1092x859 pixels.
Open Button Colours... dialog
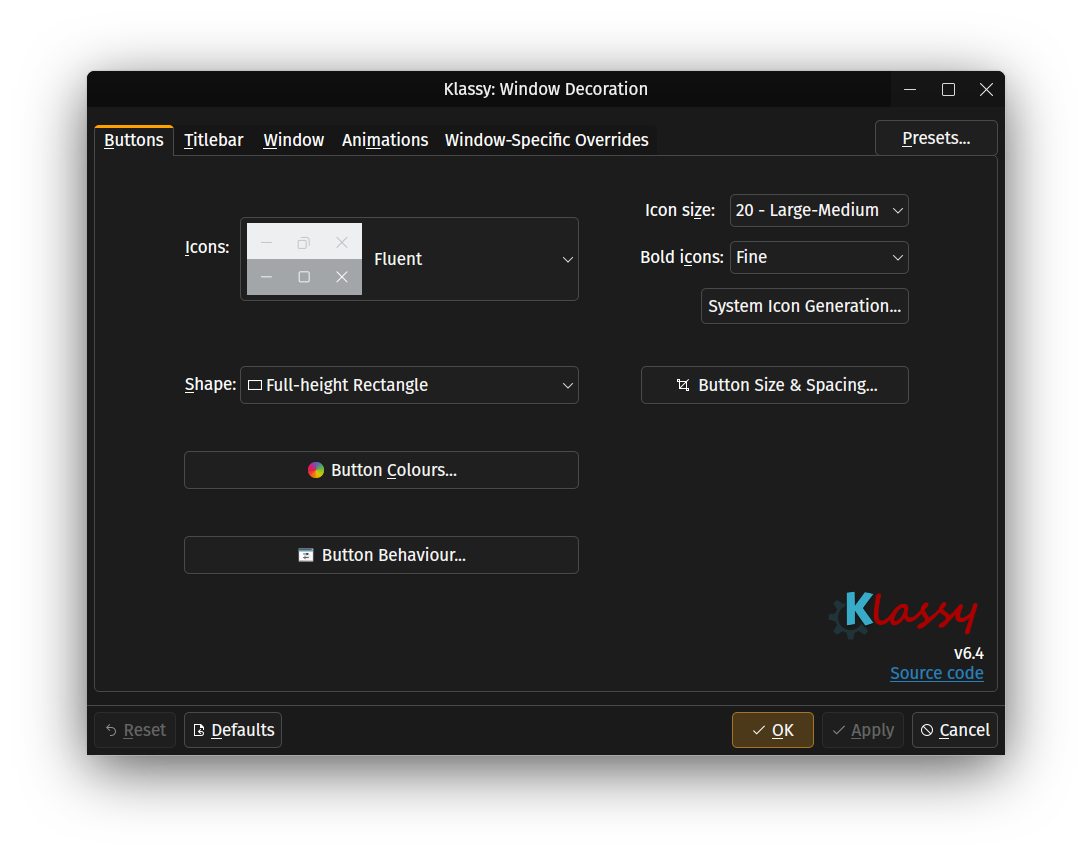[382, 470]
